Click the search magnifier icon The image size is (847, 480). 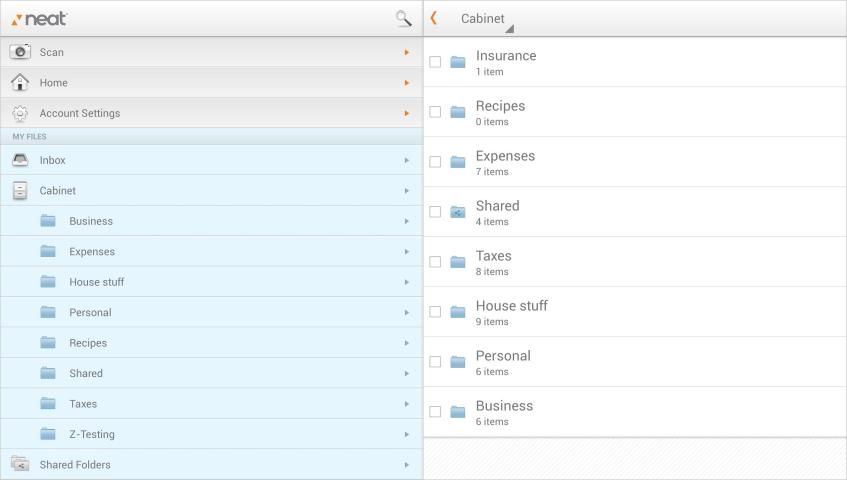403,18
